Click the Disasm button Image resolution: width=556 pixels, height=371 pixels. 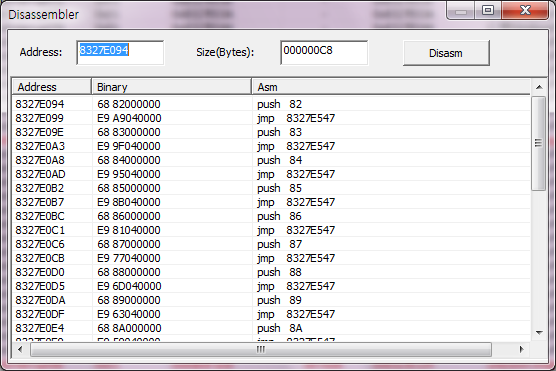coord(446,53)
